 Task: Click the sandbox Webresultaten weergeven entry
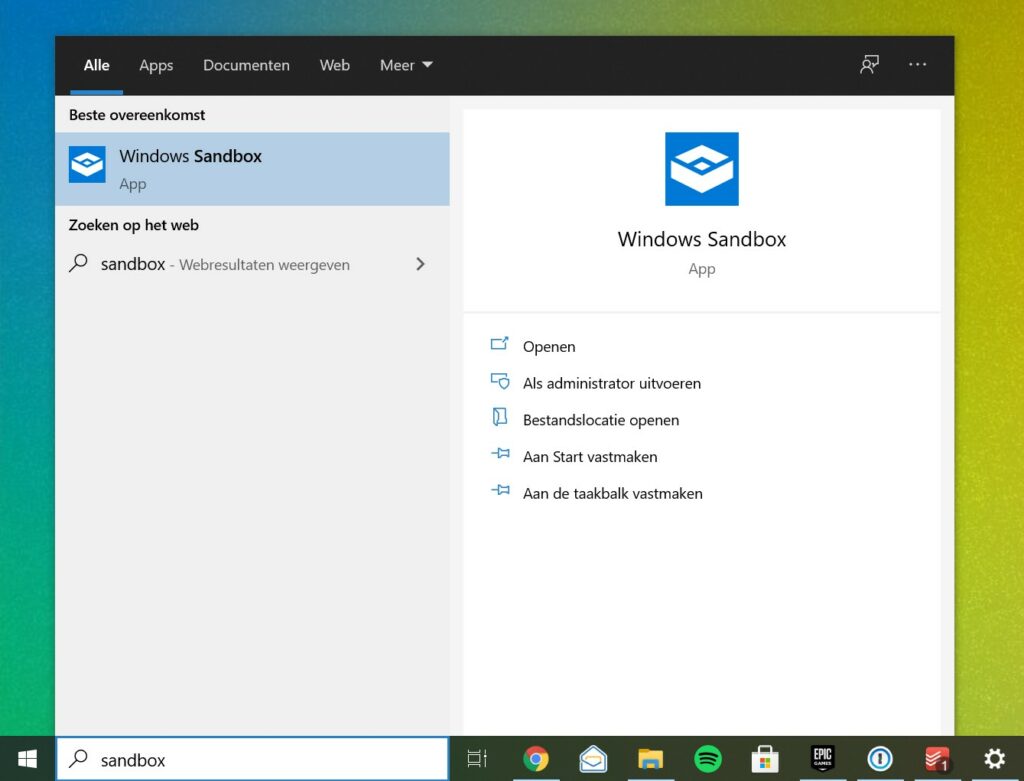tap(252, 264)
